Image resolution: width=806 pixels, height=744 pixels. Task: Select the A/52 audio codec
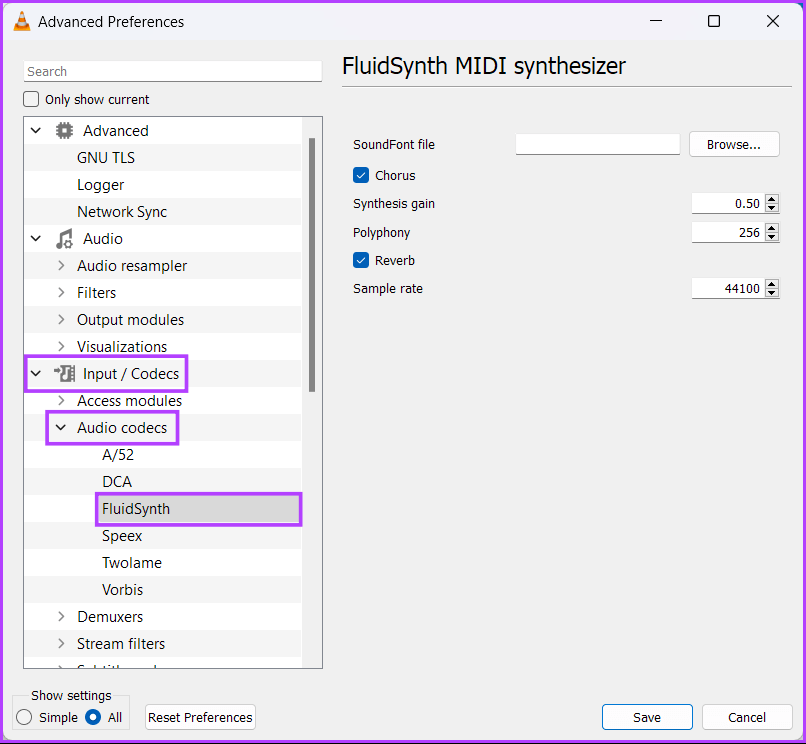(118, 455)
